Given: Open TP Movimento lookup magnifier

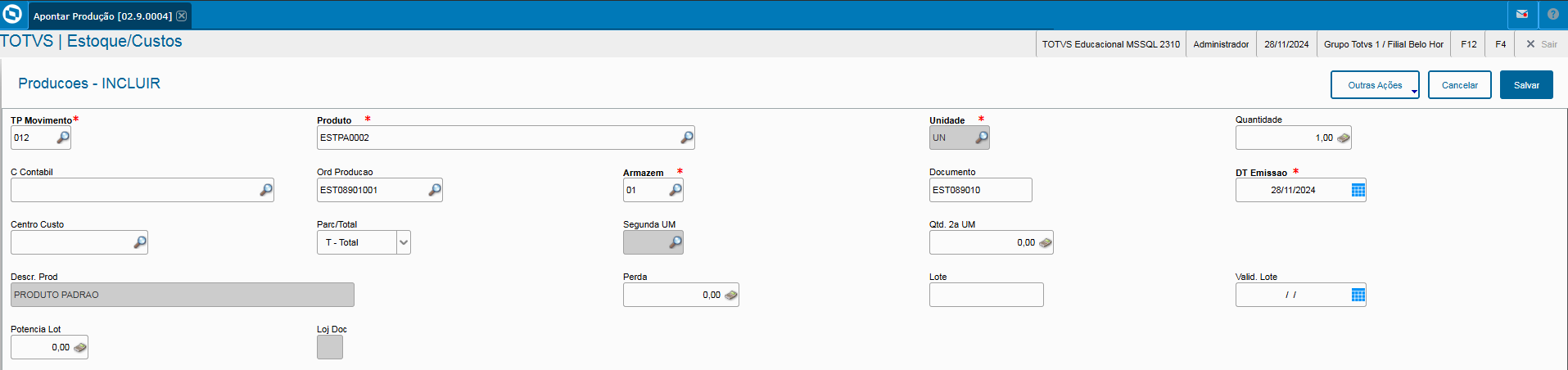Looking at the screenshot, I should point(63,138).
